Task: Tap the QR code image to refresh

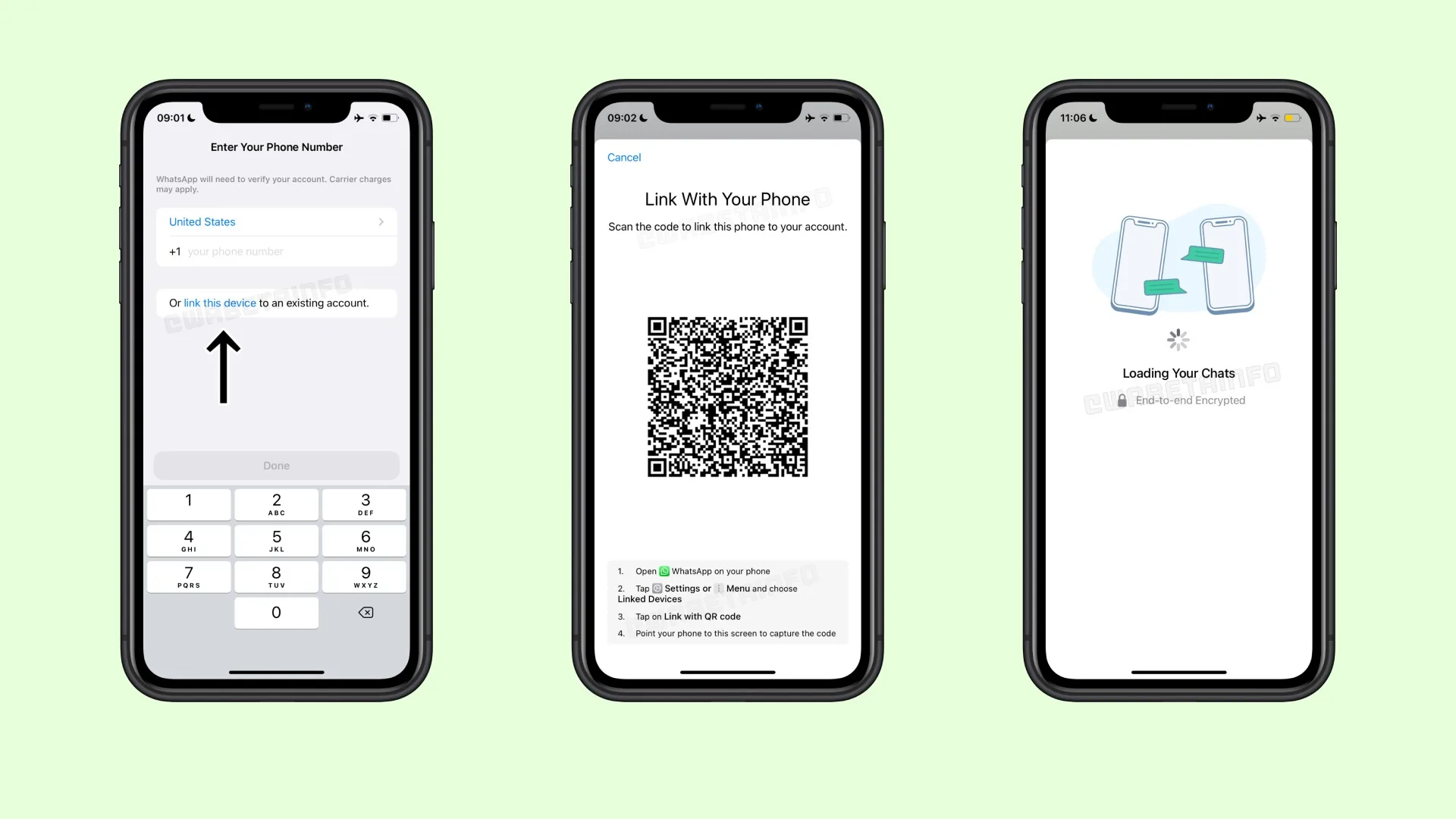Action: 728,396
